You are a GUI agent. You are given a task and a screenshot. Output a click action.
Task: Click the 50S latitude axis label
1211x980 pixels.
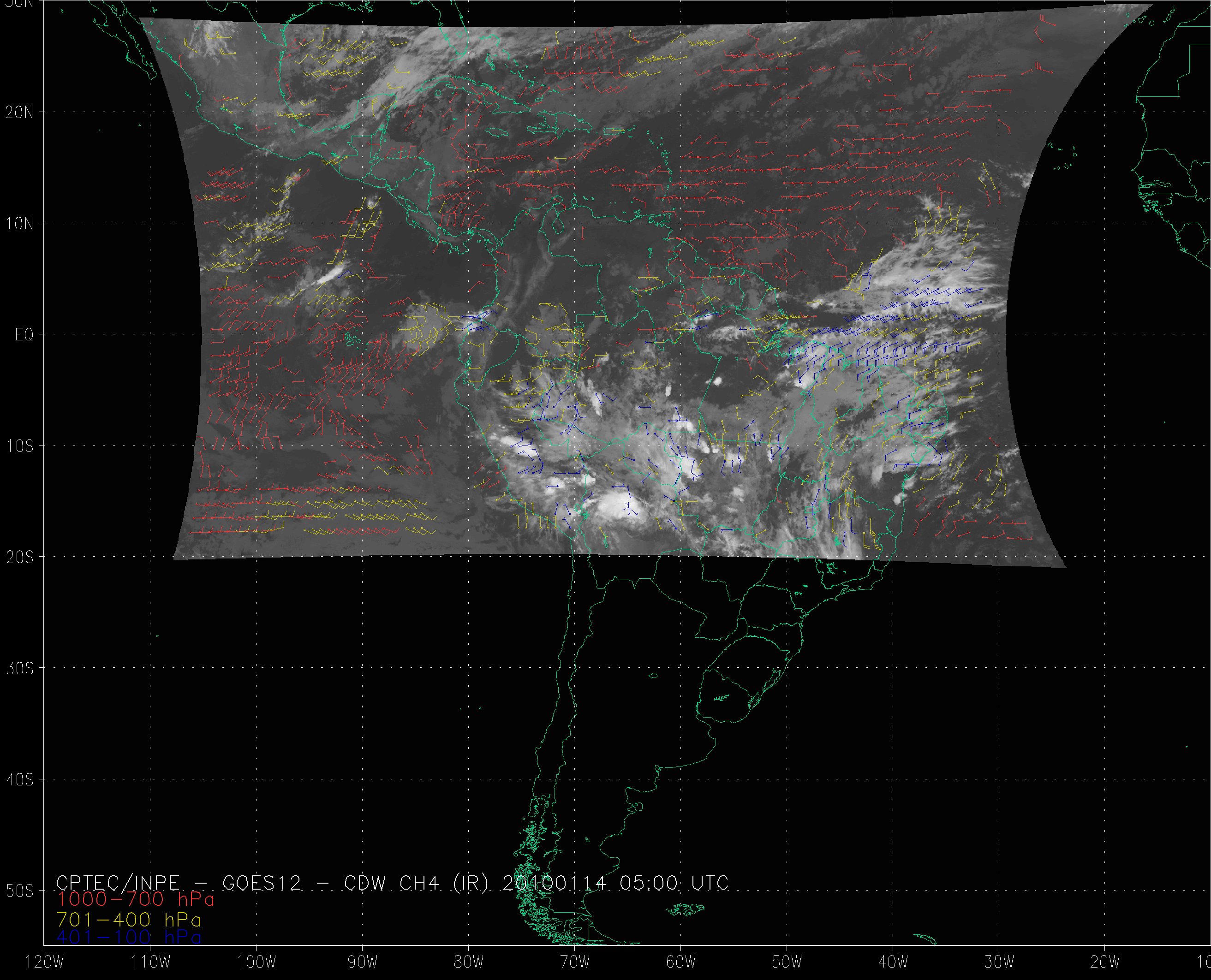click(x=20, y=891)
